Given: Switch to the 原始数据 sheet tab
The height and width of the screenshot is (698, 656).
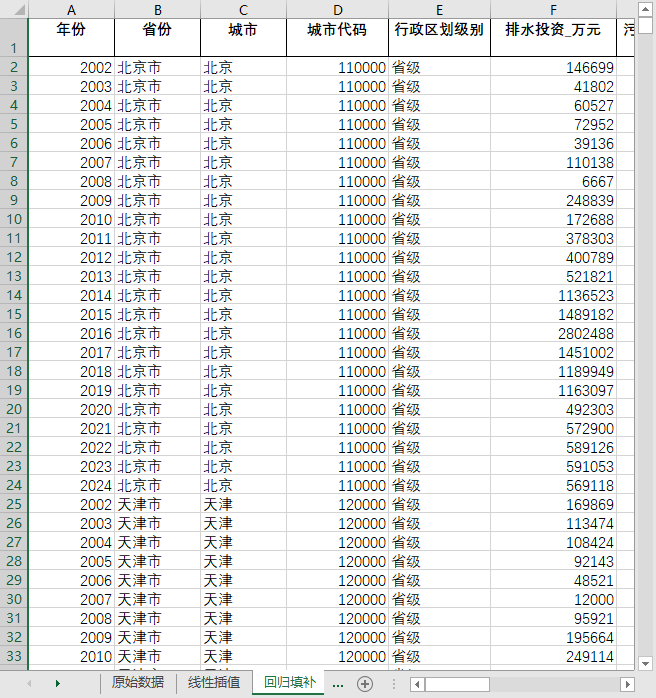Looking at the screenshot, I should 138,682.
